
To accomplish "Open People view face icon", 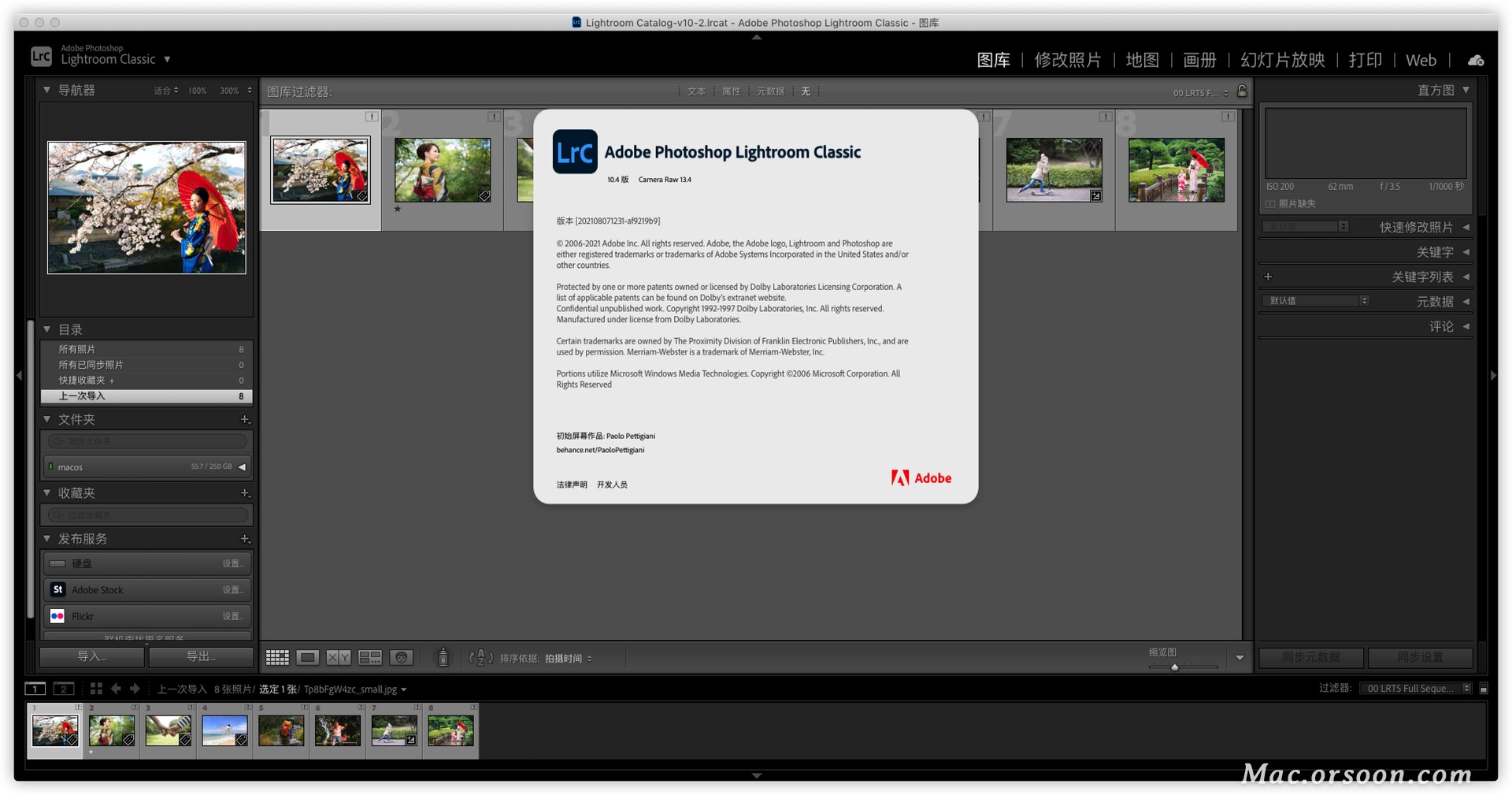I will [402, 657].
